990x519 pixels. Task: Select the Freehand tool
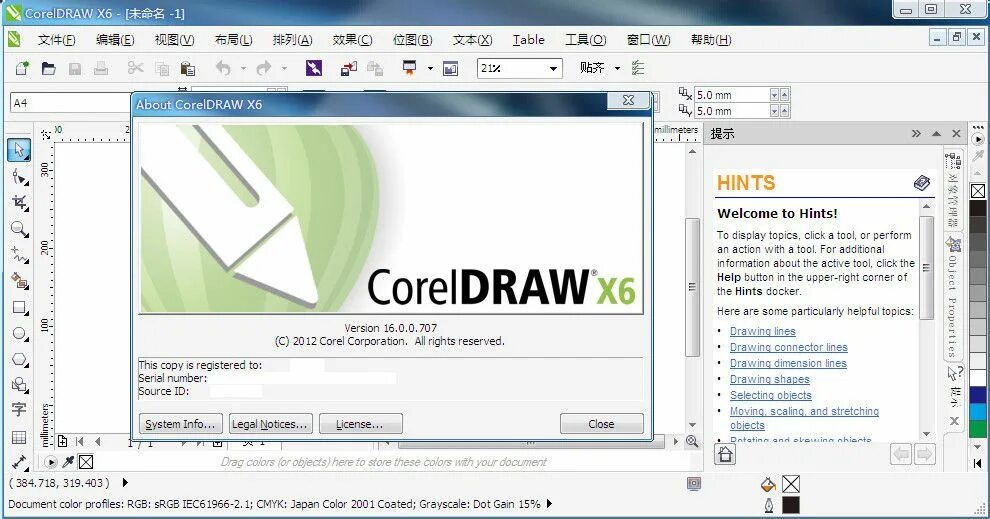coord(20,254)
